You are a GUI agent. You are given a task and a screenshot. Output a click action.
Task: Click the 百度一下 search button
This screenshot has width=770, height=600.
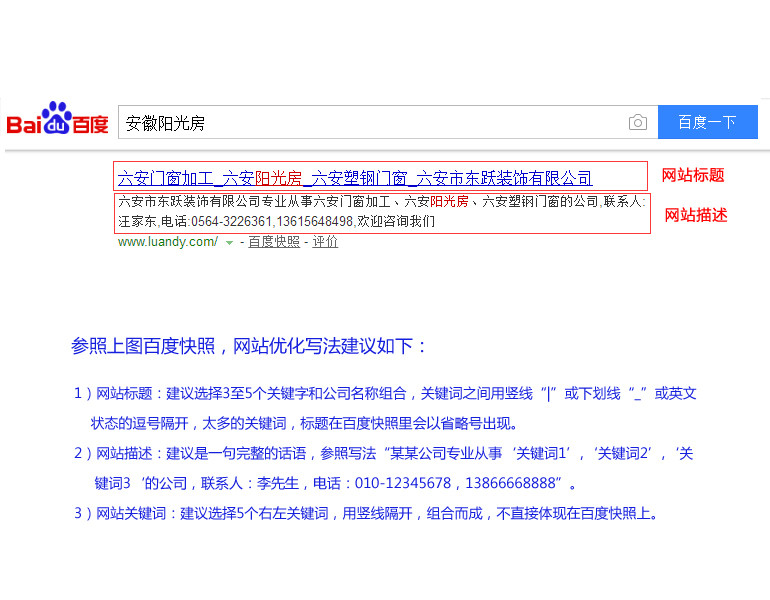click(x=708, y=122)
